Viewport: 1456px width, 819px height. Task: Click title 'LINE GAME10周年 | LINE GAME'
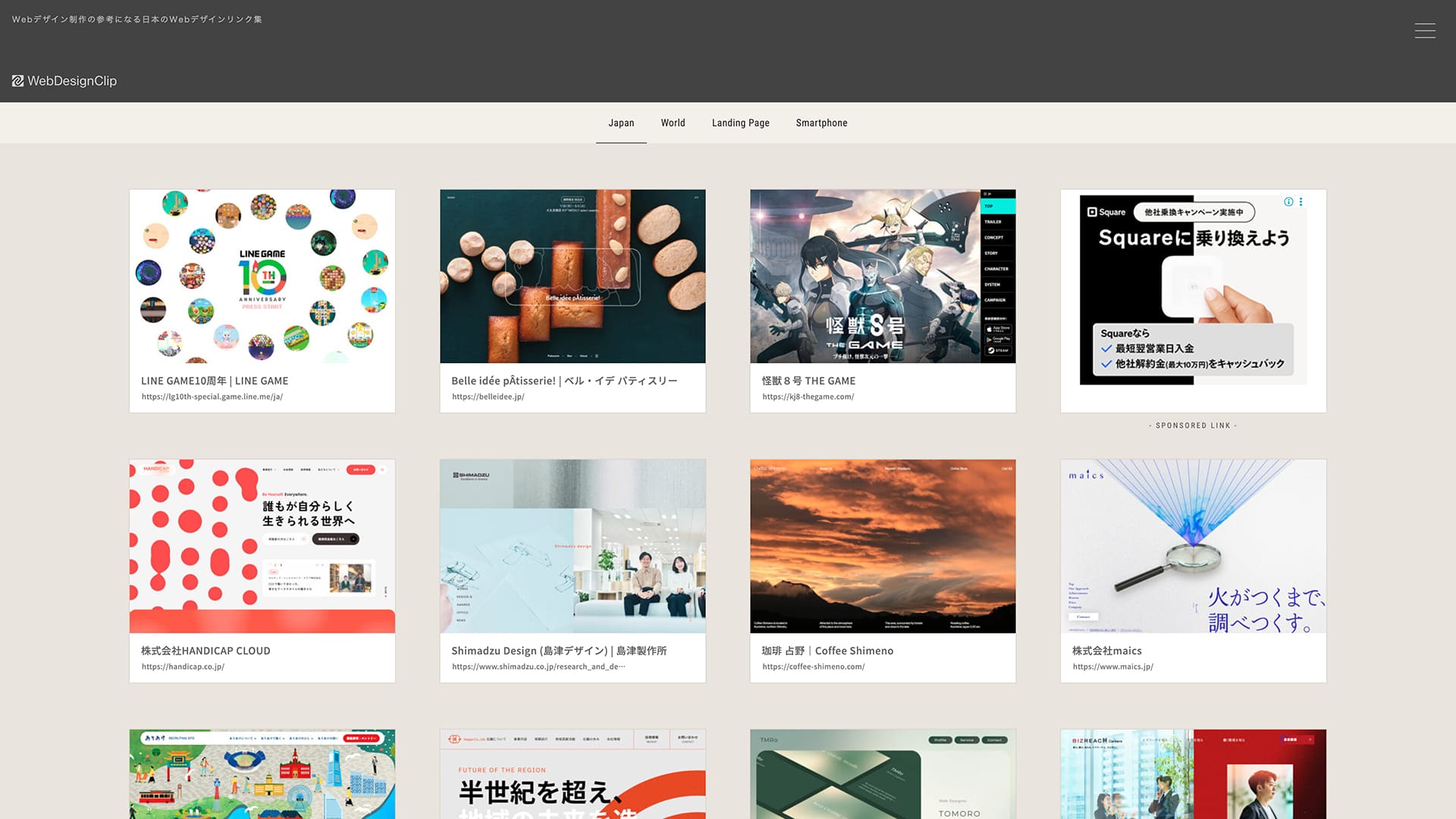[215, 381]
